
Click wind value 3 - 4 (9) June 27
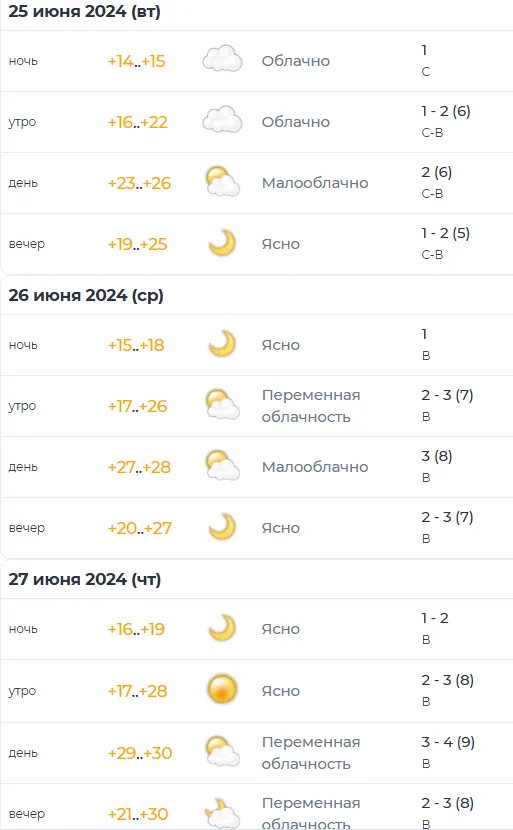click(x=448, y=742)
